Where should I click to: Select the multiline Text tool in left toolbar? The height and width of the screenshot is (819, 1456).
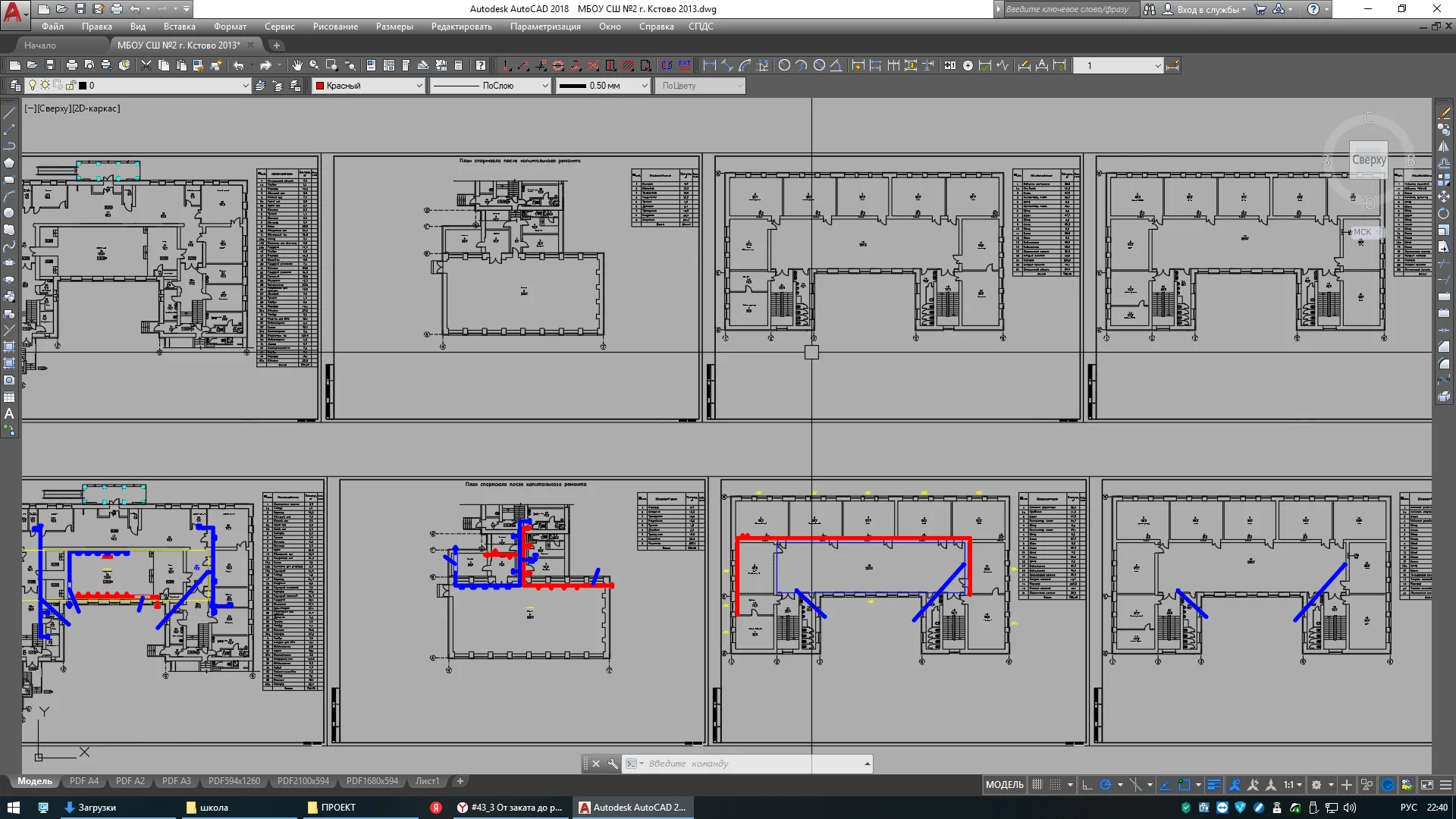pos(9,414)
